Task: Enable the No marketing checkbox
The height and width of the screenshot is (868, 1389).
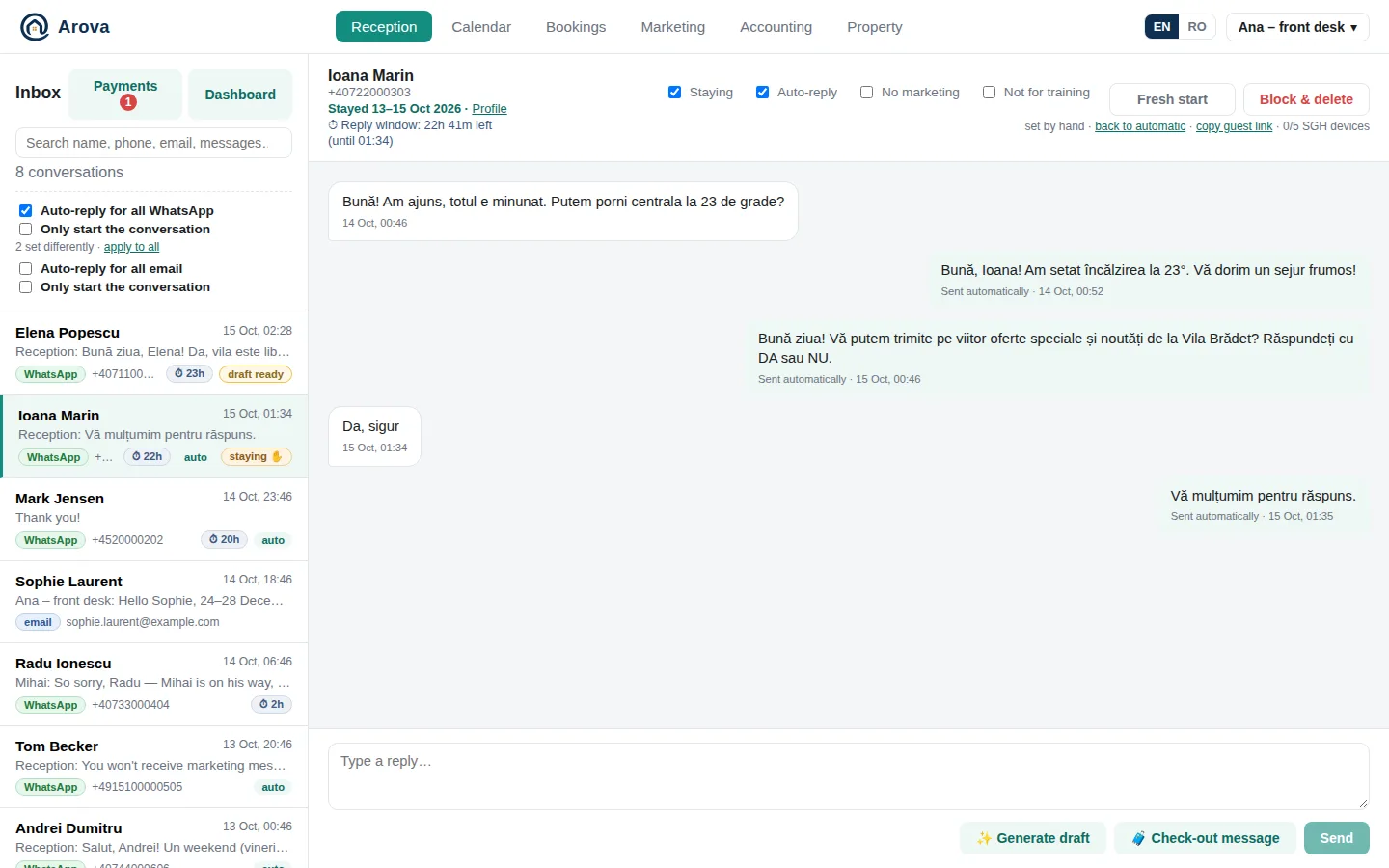Action: 866,93
